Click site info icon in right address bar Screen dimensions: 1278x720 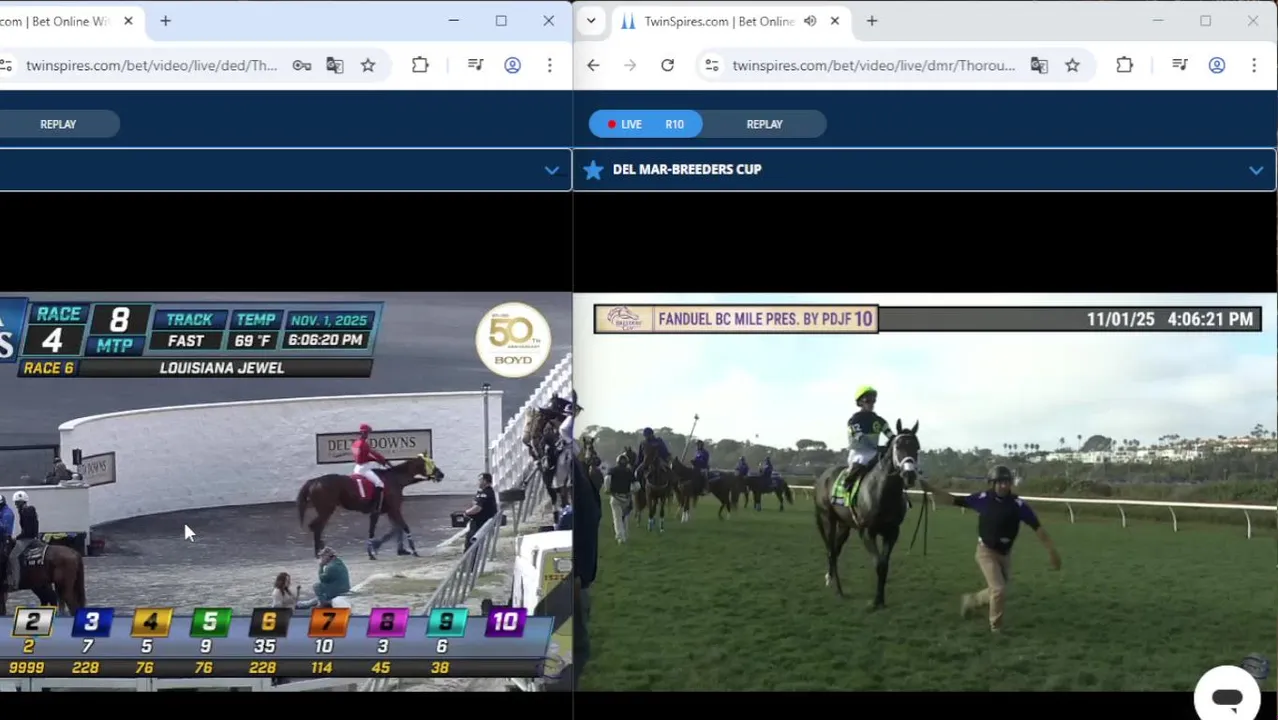pyautogui.click(x=712, y=65)
